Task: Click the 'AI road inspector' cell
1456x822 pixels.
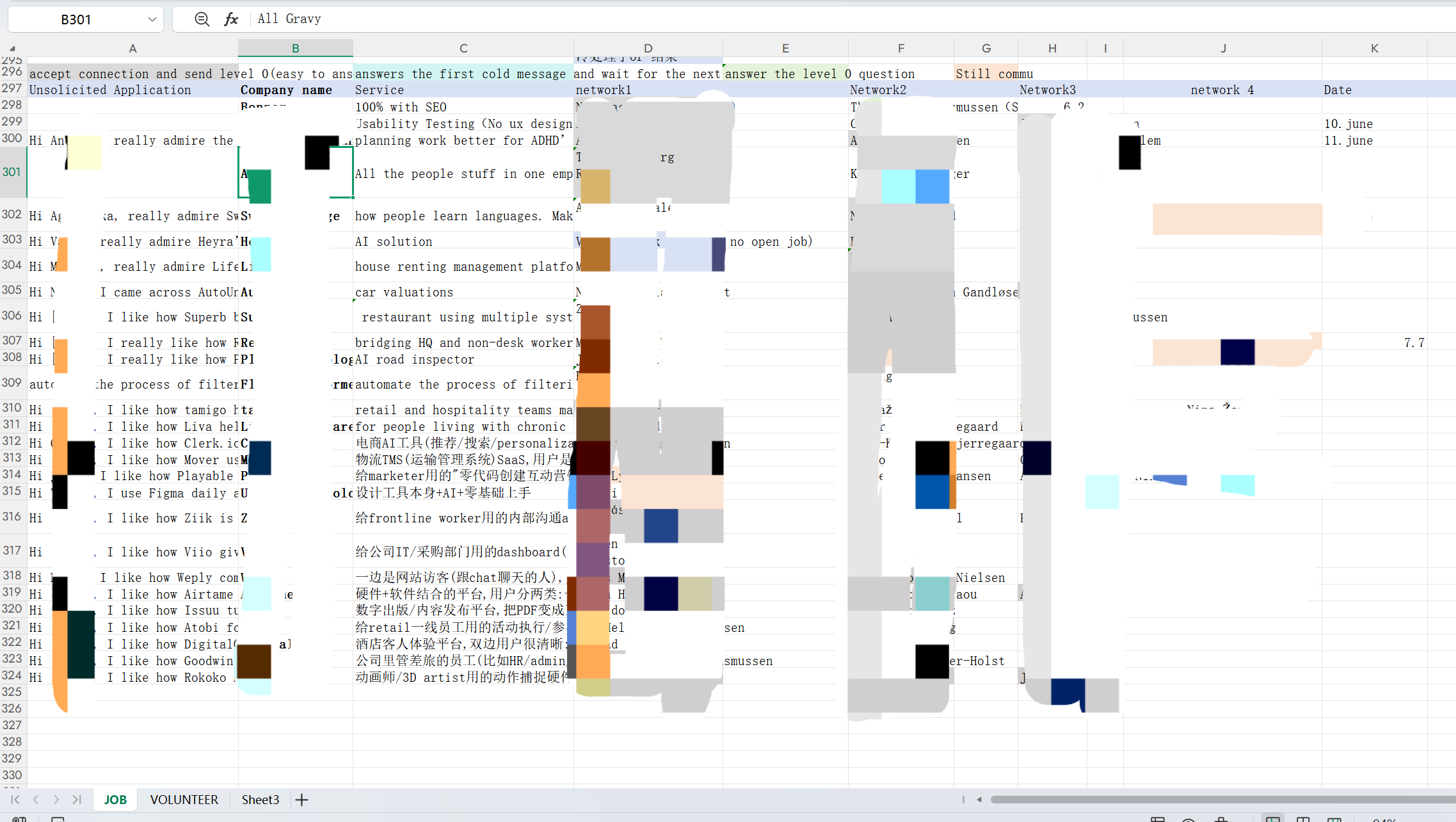Action: [x=463, y=359]
